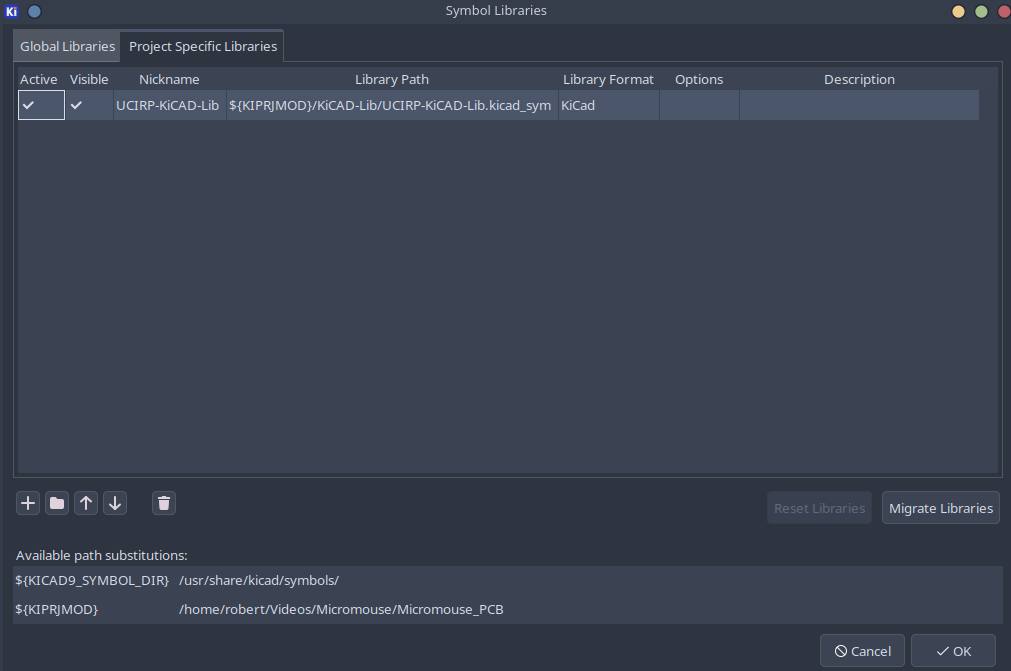Switch to the Global Libraries tab
The width and height of the screenshot is (1011, 671).
(x=66, y=46)
